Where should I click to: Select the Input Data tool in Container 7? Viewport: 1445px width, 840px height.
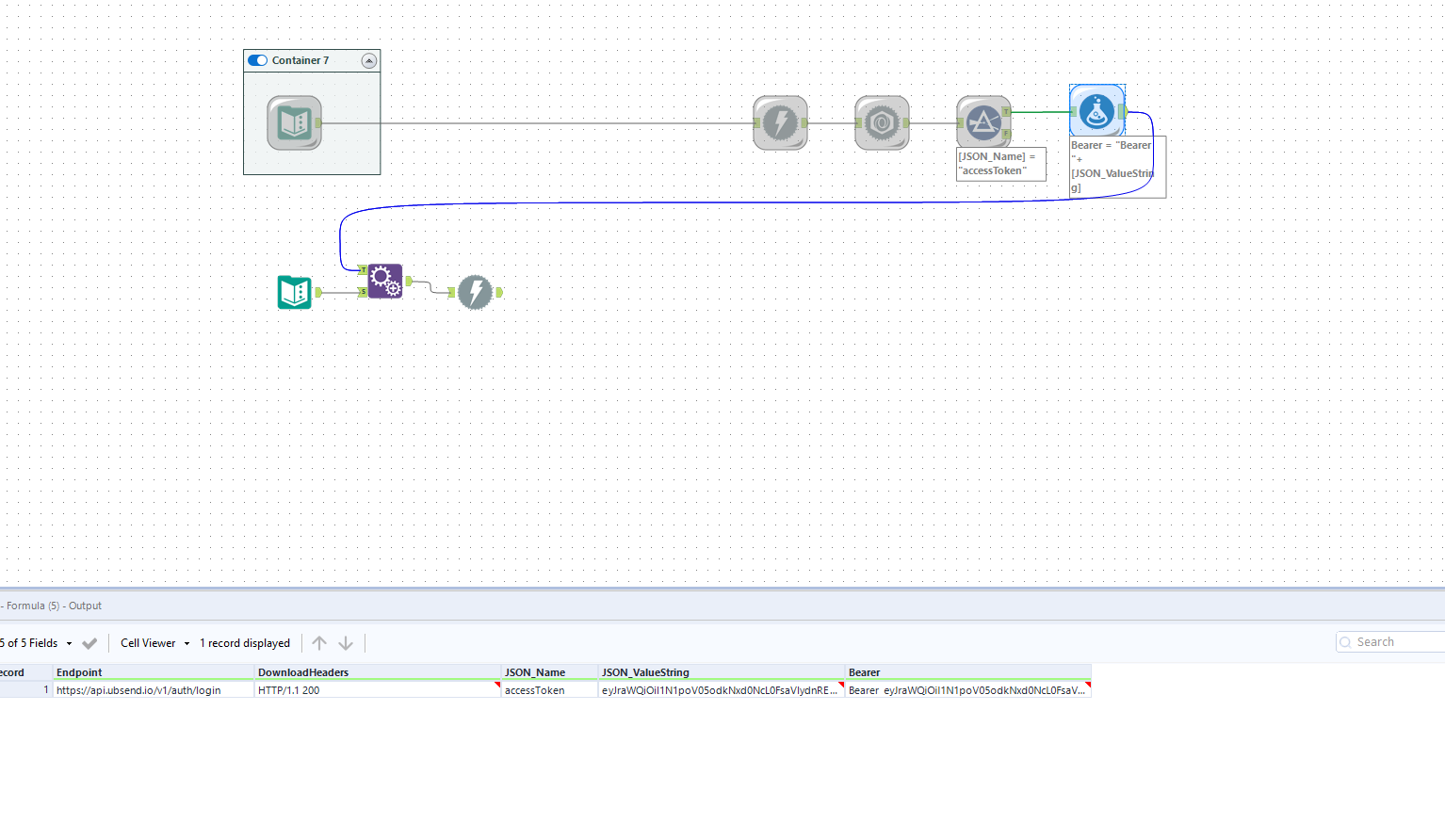[294, 122]
